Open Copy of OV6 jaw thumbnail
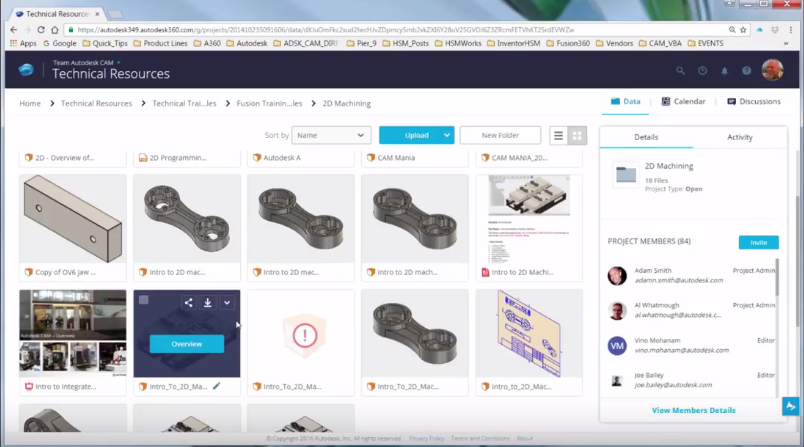 point(73,219)
